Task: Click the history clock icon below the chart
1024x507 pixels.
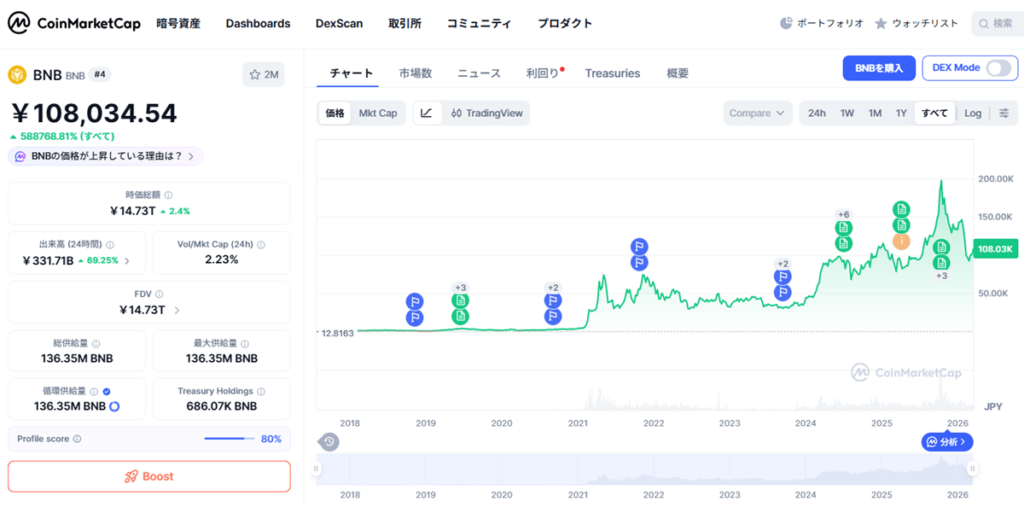Action: 328,442
